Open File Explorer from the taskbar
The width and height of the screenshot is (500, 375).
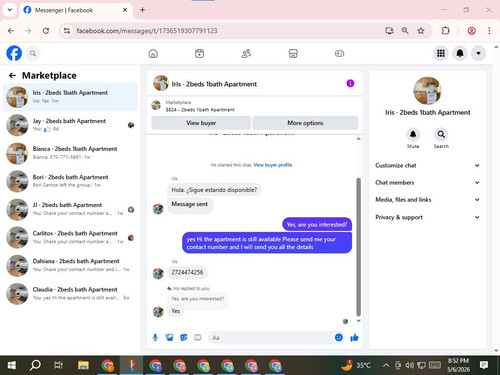[83, 365]
